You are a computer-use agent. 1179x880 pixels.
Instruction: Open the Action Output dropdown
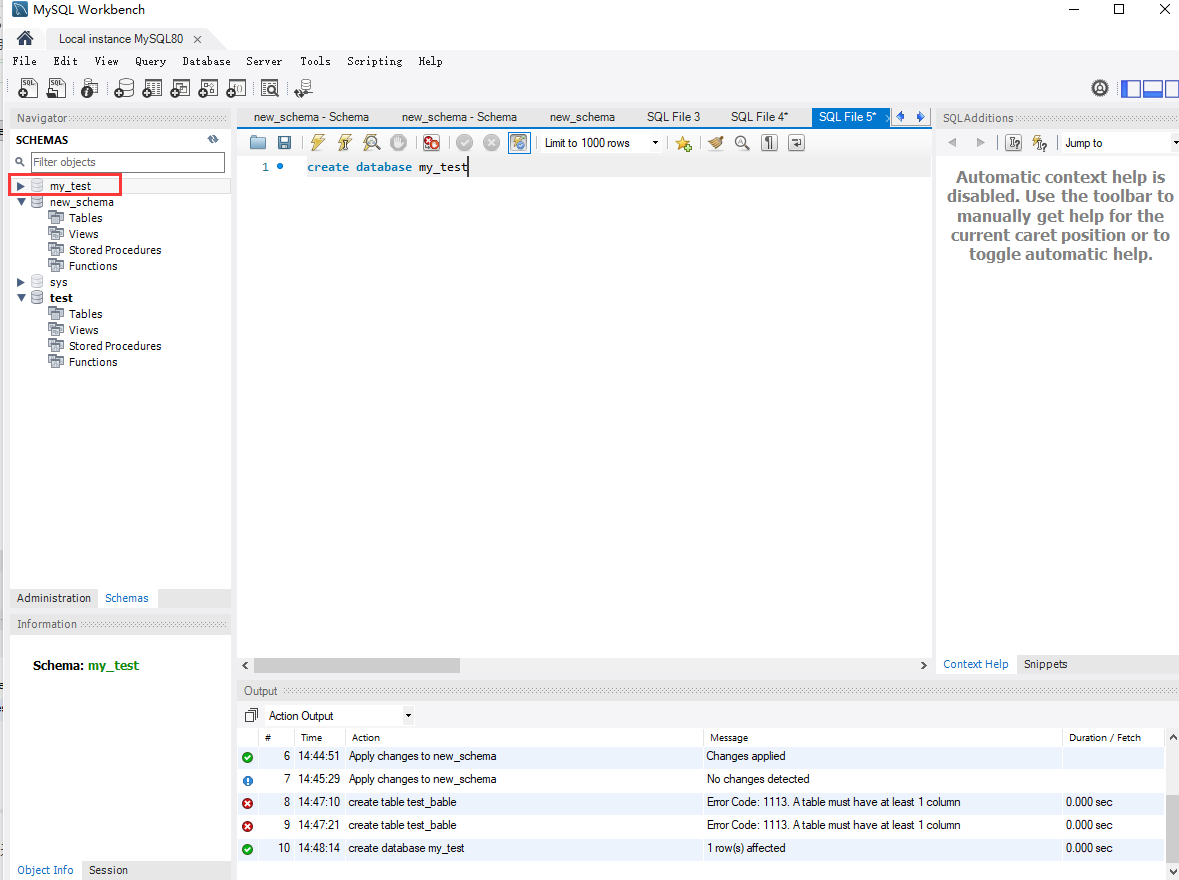pyautogui.click(x=408, y=716)
